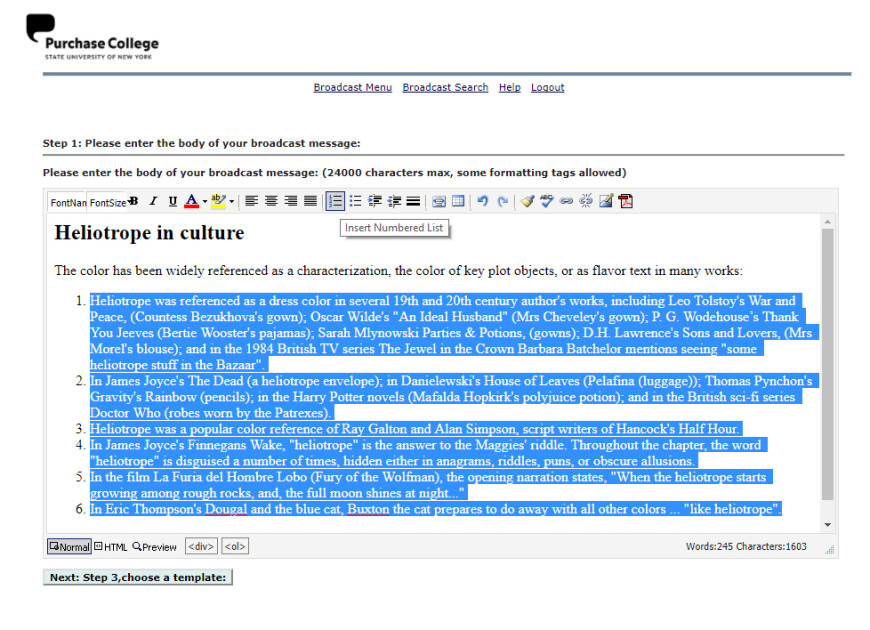
Task: Click the format cleanup brush icon
Action: (527, 201)
